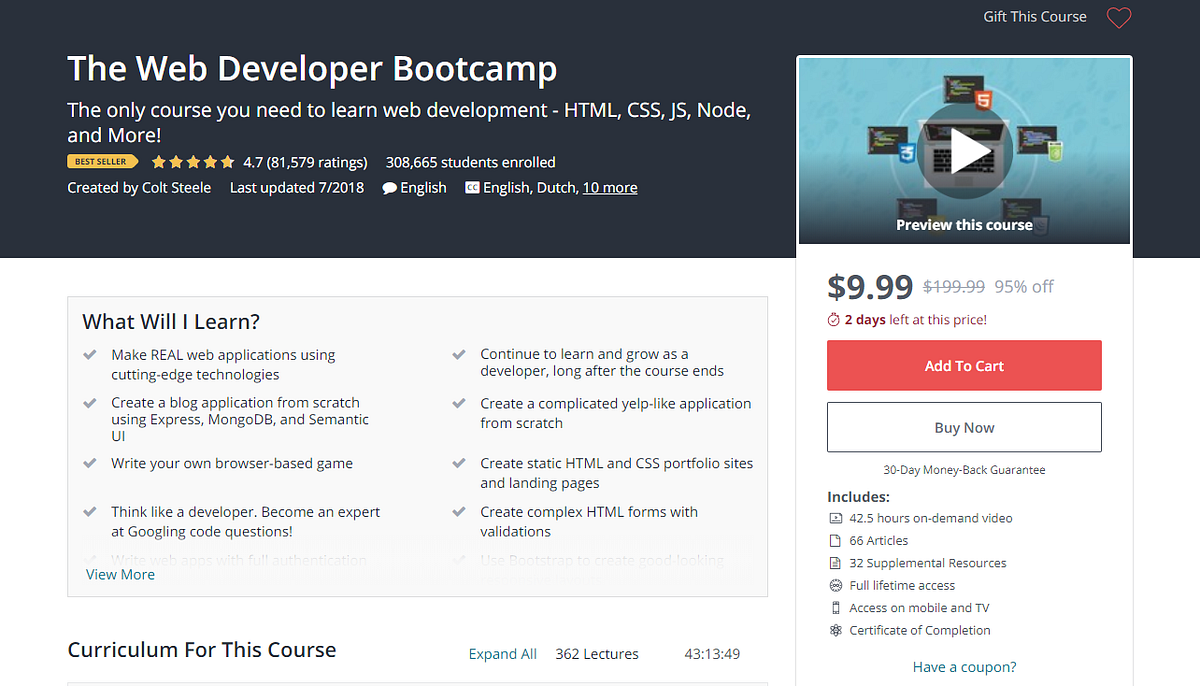Click the BEST SELLER badge
This screenshot has height=686, width=1200.
102,161
